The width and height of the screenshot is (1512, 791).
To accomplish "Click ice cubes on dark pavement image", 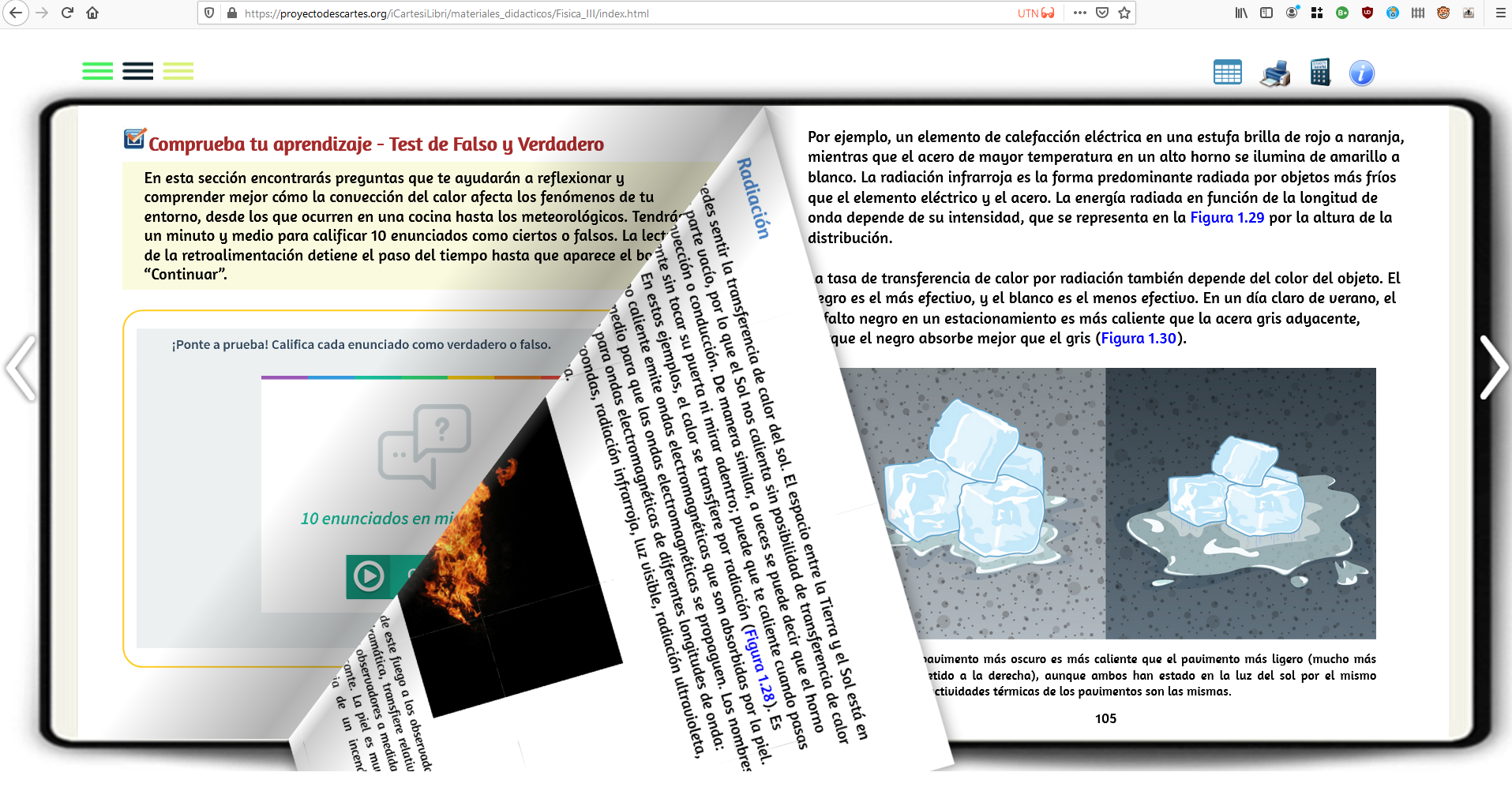I will click(x=1240, y=504).
